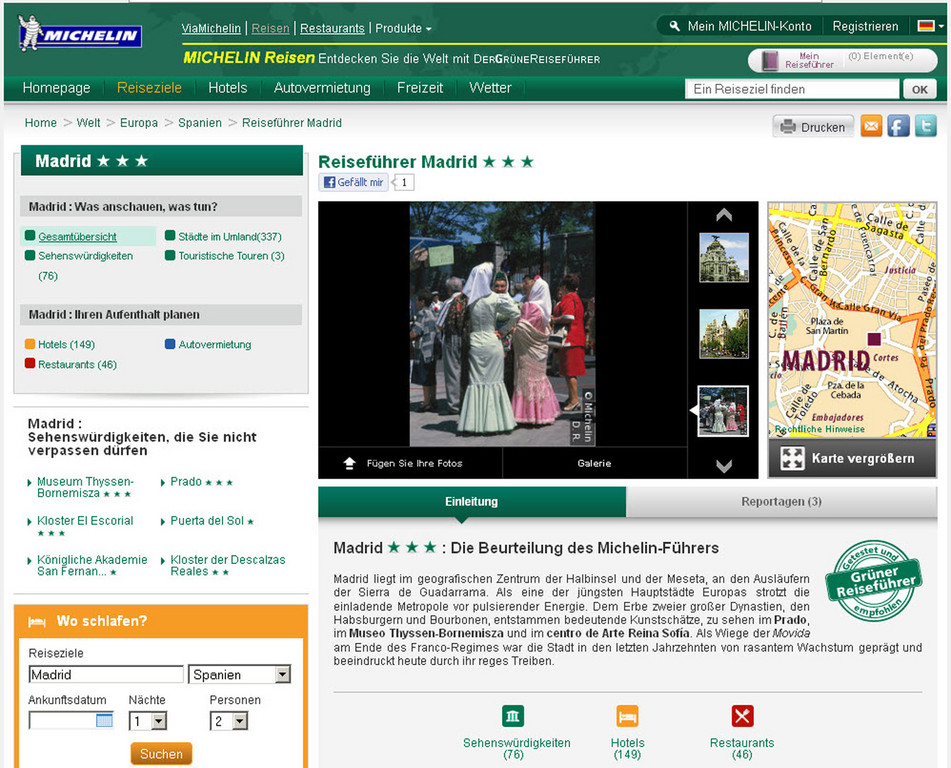Expand the Produkte dropdown menu
Screen dimensions: 951x768
[x=403, y=29]
